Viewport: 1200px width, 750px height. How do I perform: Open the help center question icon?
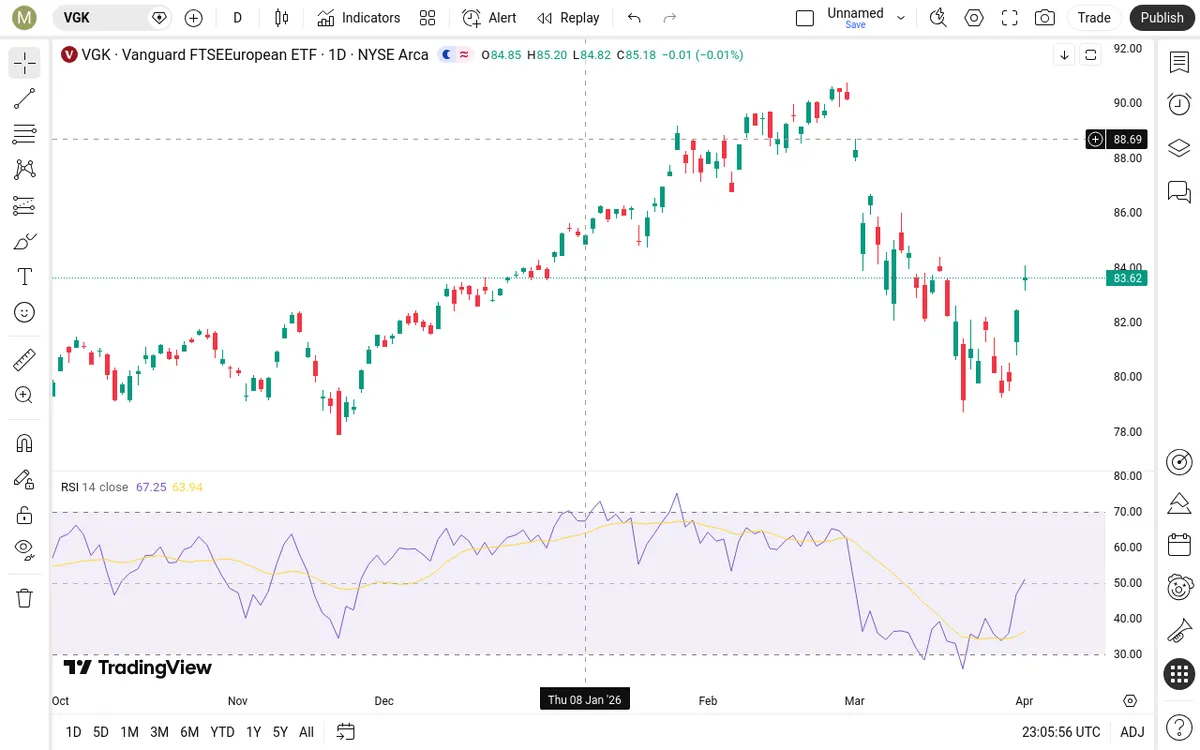[1179, 729]
